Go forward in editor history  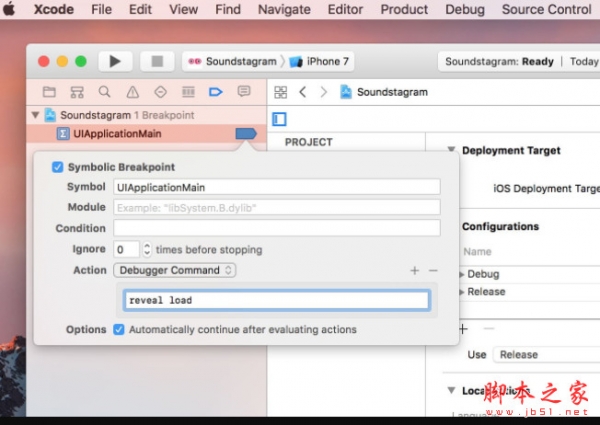[324, 92]
